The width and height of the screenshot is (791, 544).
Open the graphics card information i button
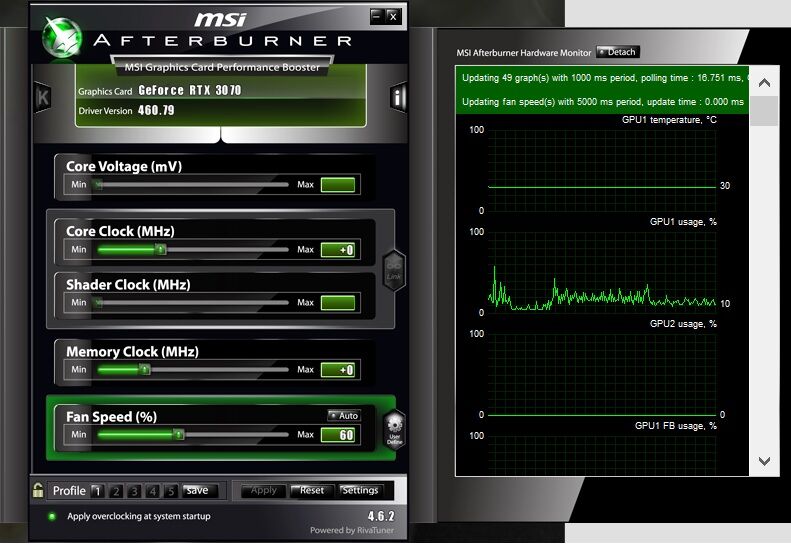pyautogui.click(x=398, y=97)
